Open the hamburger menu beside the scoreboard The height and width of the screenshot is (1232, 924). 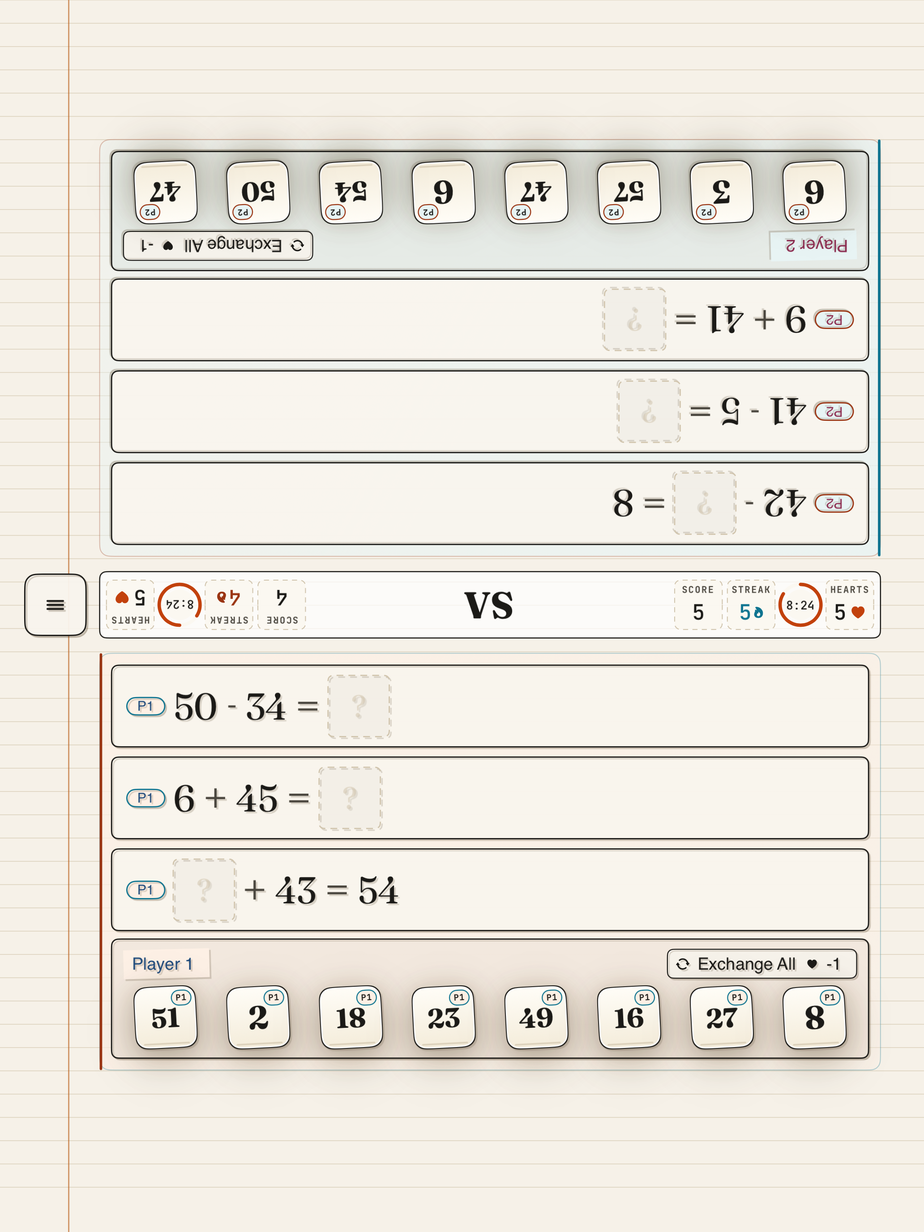click(55, 605)
